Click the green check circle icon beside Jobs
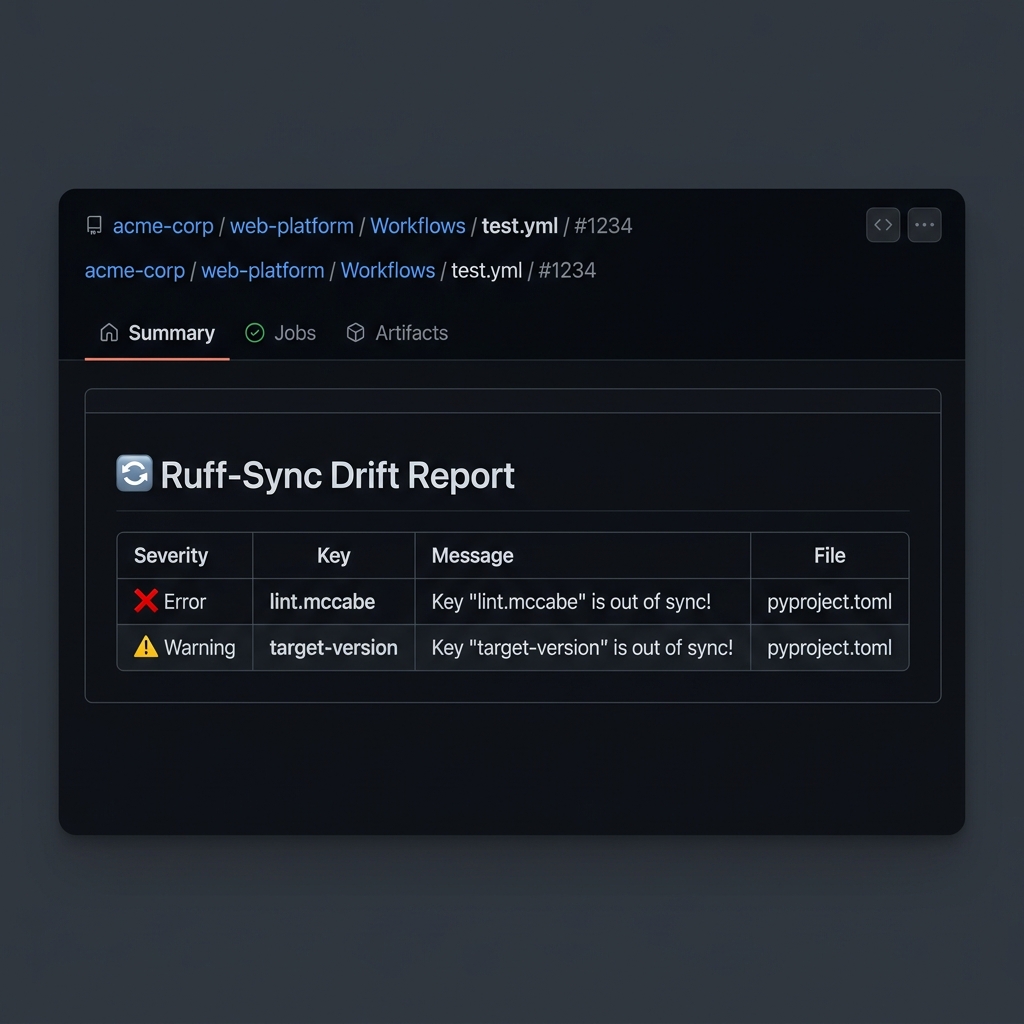Image resolution: width=1024 pixels, height=1024 pixels. tap(253, 333)
